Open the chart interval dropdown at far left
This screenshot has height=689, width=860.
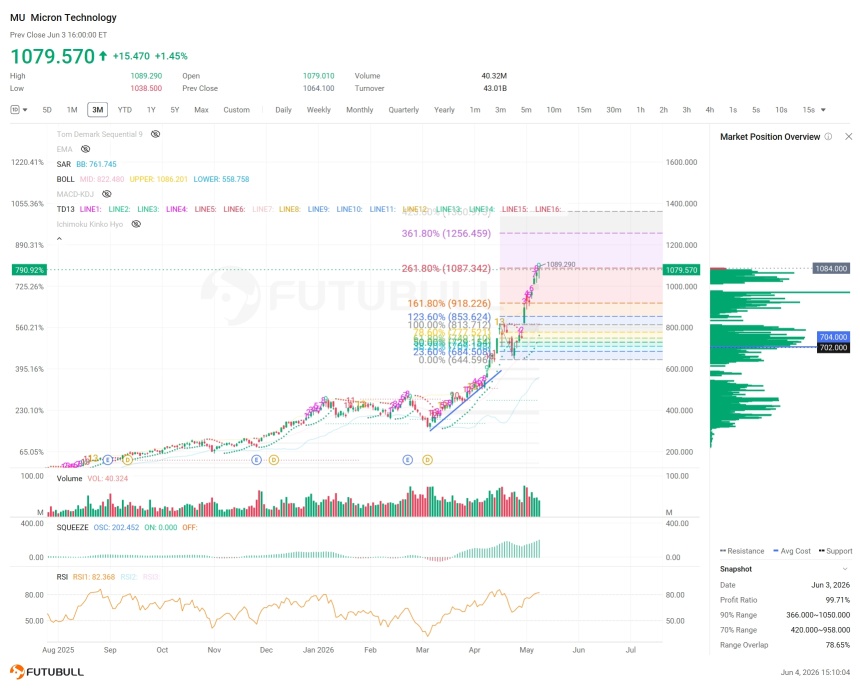[19, 110]
